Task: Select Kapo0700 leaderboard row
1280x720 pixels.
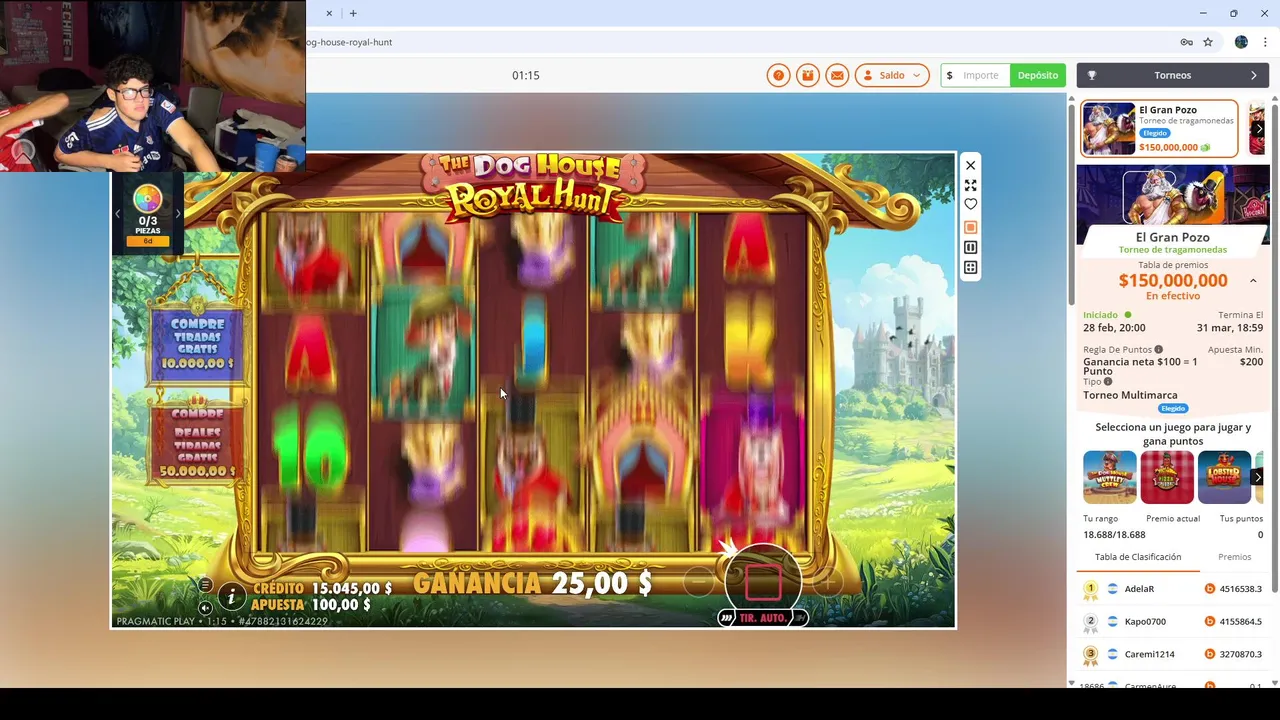Action: pyautogui.click(x=1173, y=621)
